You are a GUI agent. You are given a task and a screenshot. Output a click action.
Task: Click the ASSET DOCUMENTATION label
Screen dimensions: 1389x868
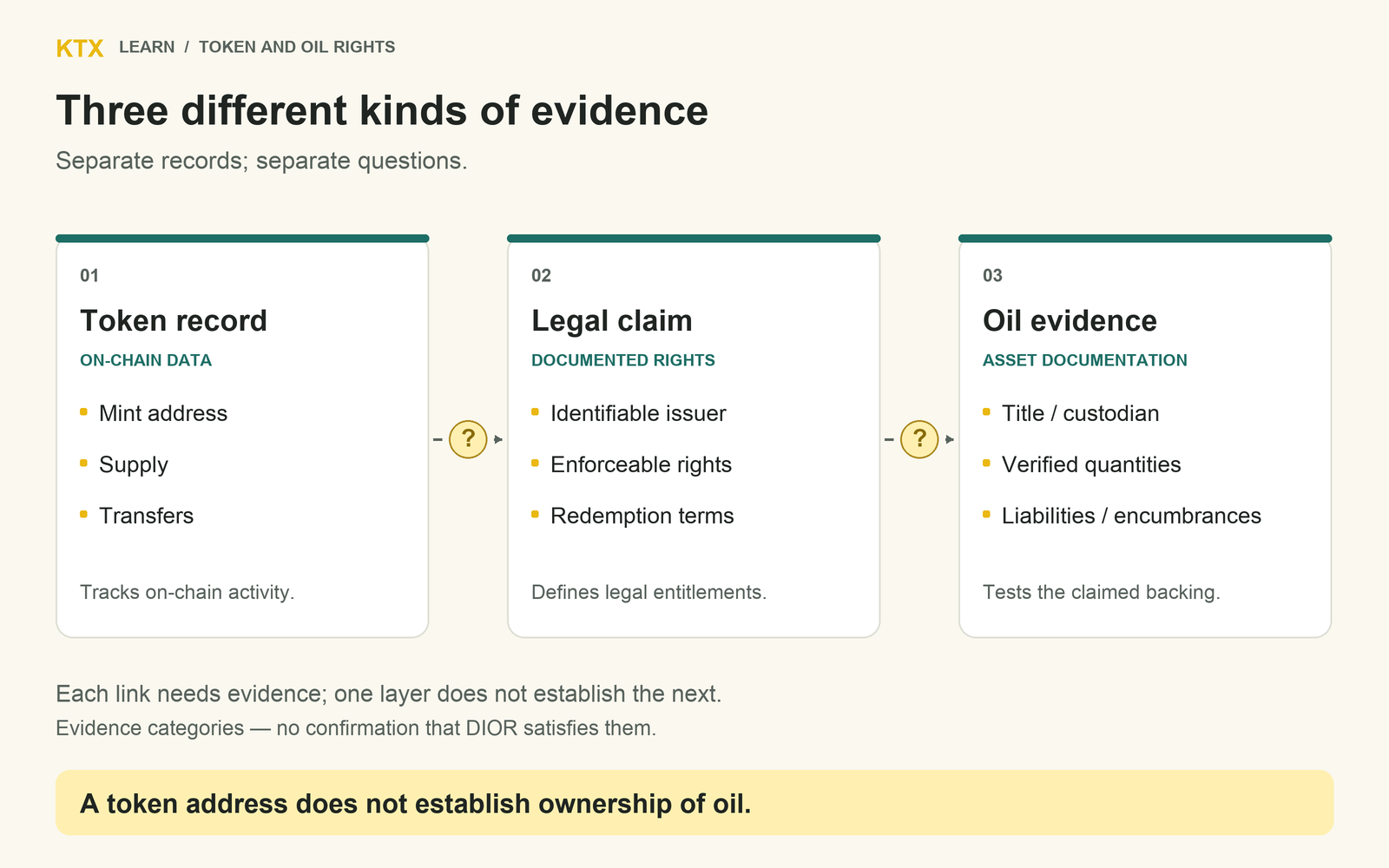point(1085,360)
